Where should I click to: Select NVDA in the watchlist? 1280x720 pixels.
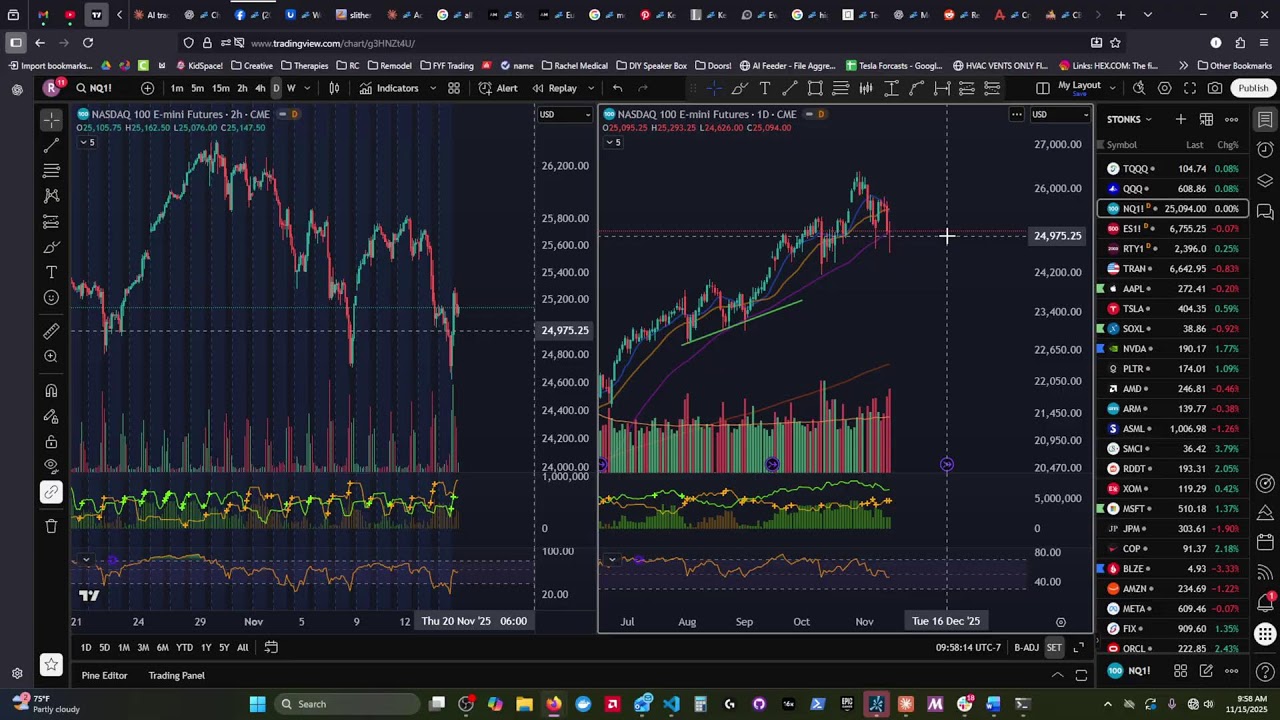(1173, 349)
